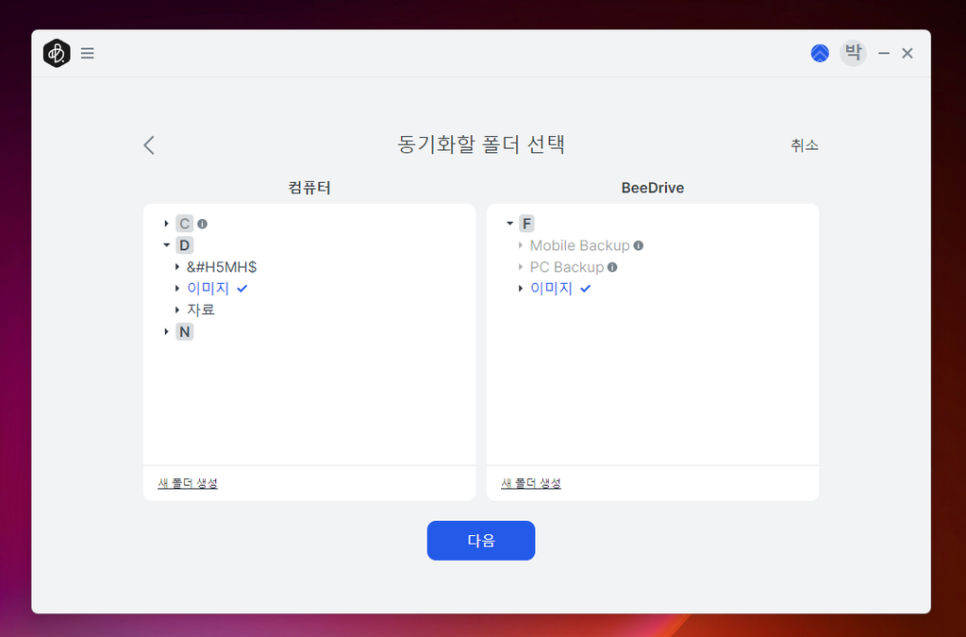The image size is (966, 637).
Task: Click the 다음 button
Action: point(481,540)
